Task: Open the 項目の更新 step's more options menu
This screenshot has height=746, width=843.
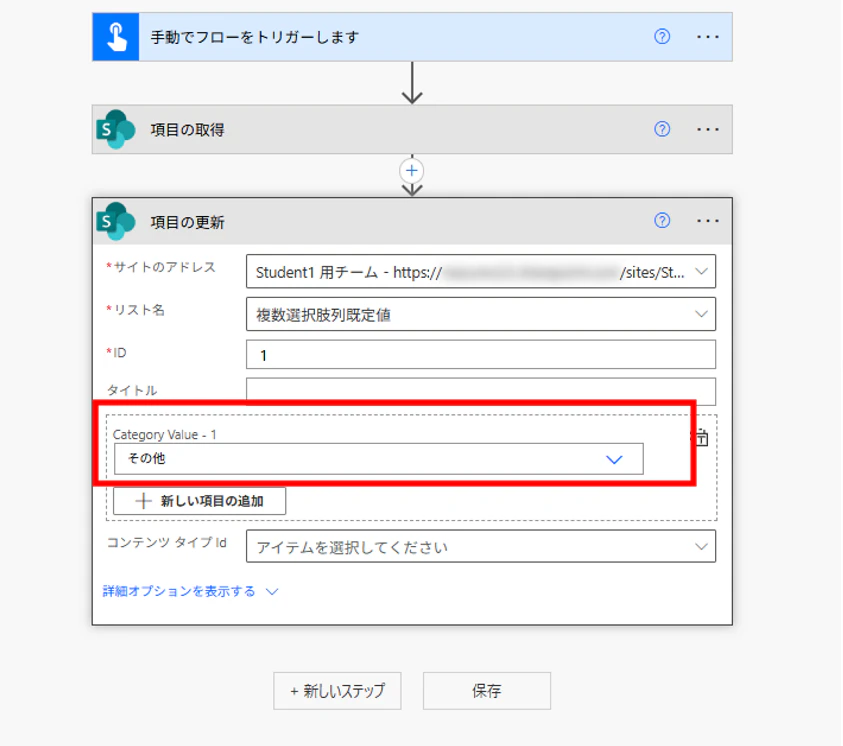Action: pos(708,221)
